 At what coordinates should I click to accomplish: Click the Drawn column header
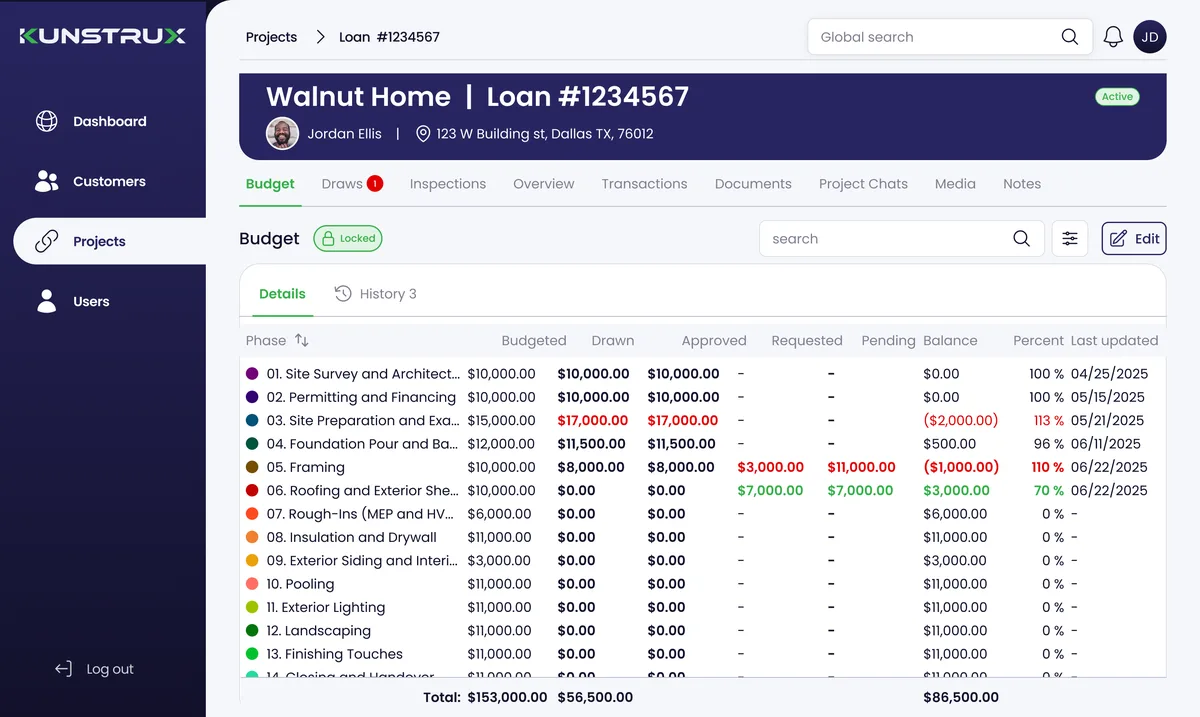[613, 340]
